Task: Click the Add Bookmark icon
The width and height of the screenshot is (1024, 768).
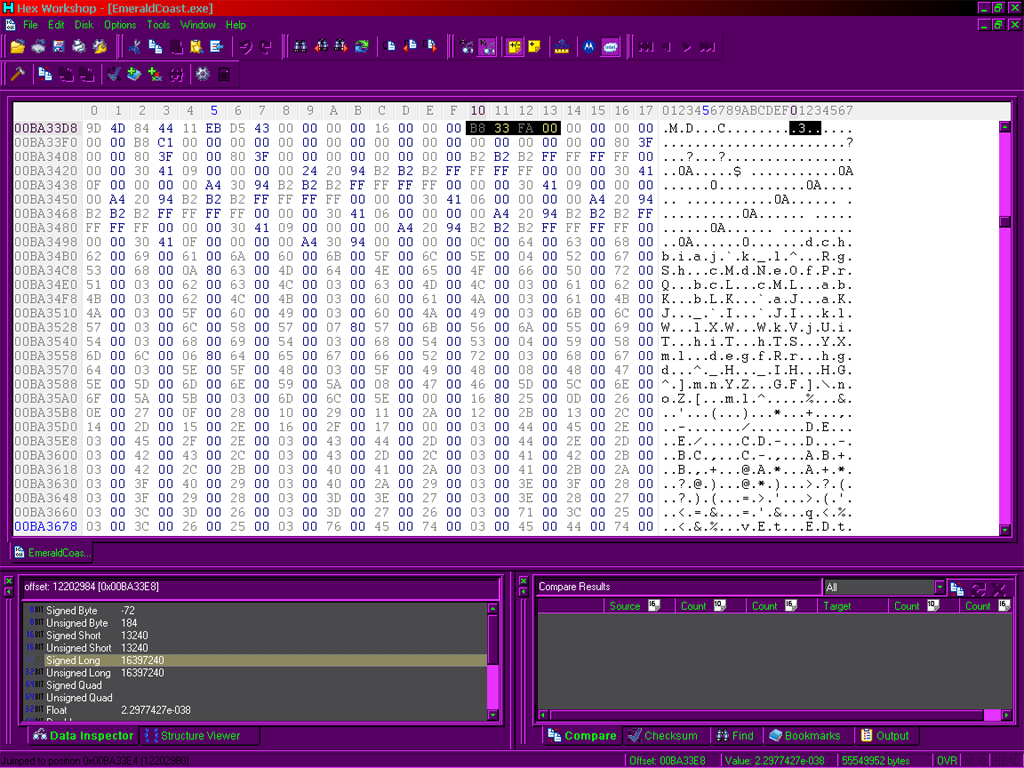Action: click(134, 74)
